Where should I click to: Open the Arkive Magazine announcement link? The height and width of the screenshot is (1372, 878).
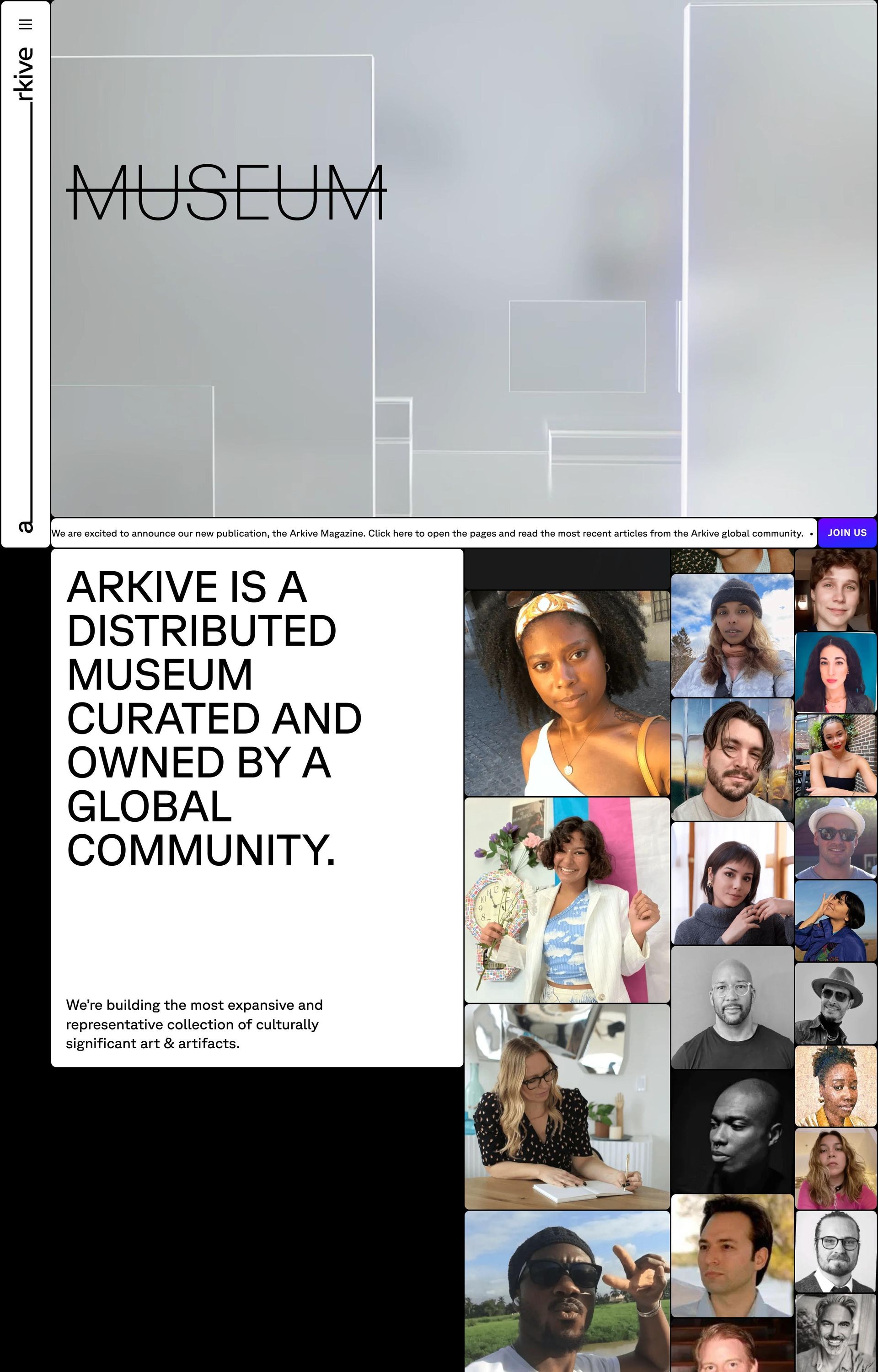point(427,533)
